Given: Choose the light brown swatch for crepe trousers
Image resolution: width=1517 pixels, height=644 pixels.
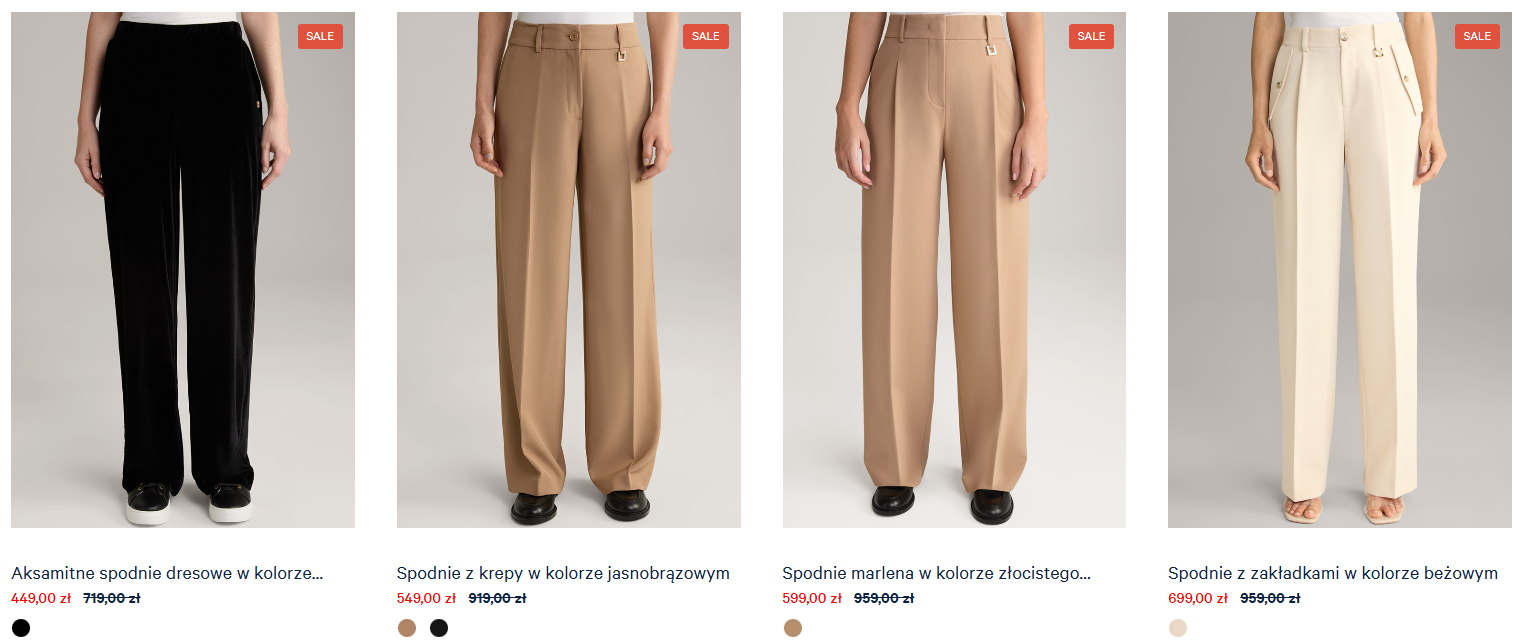Looking at the screenshot, I should pyautogui.click(x=407, y=628).
